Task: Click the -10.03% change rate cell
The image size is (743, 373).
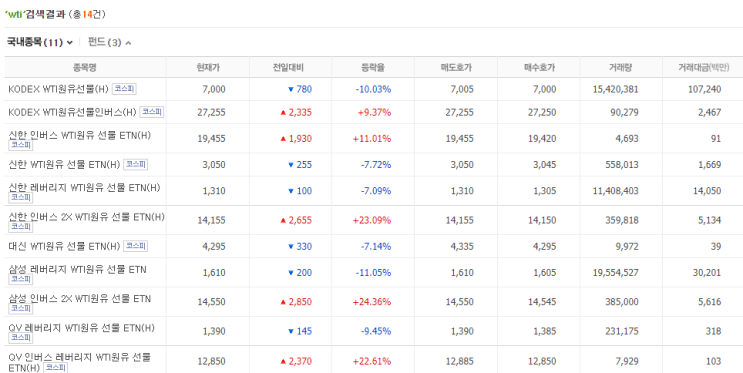Action: pos(373,89)
